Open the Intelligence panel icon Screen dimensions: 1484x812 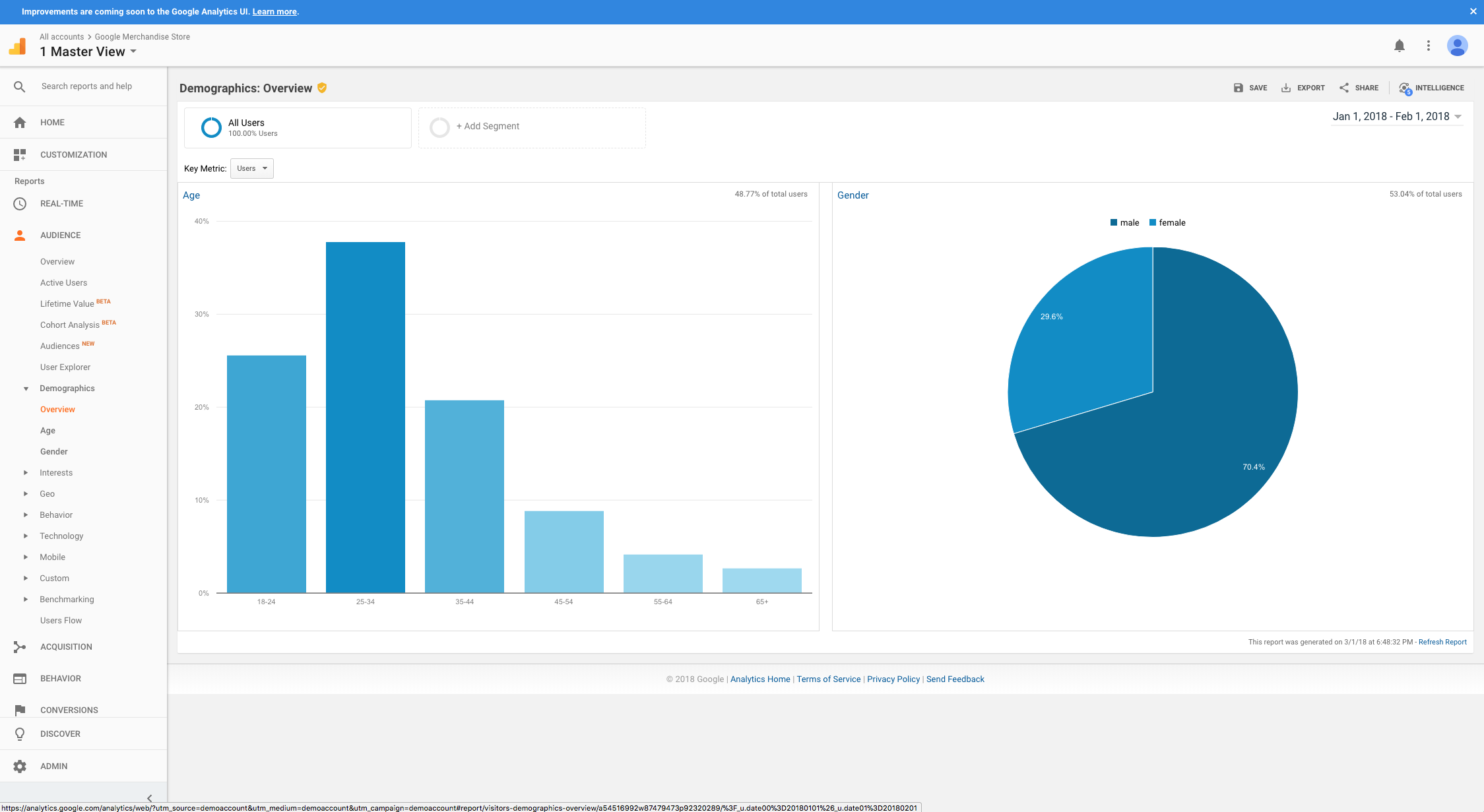click(x=1405, y=88)
